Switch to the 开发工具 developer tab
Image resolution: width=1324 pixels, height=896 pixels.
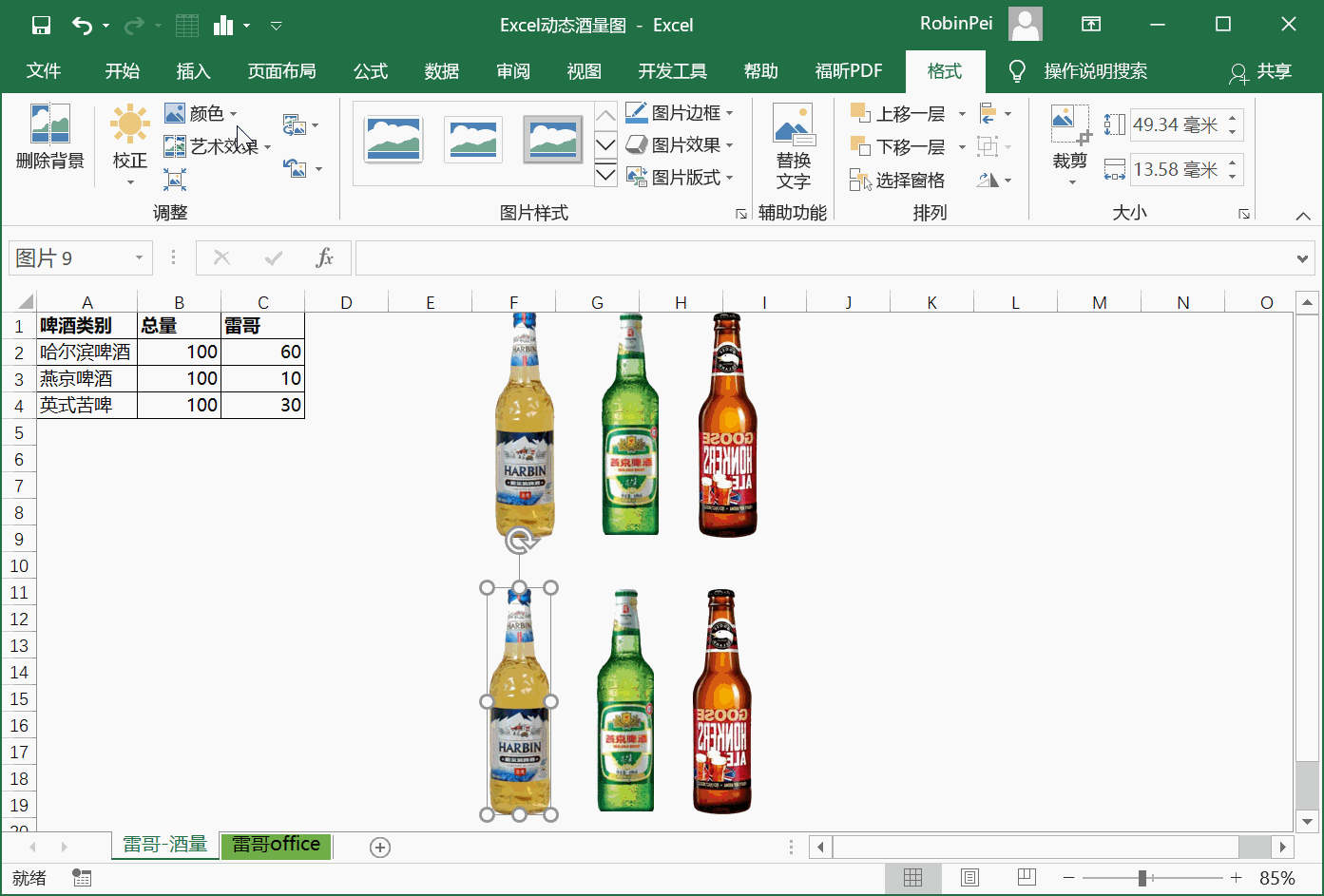click(x=673, y=71)
